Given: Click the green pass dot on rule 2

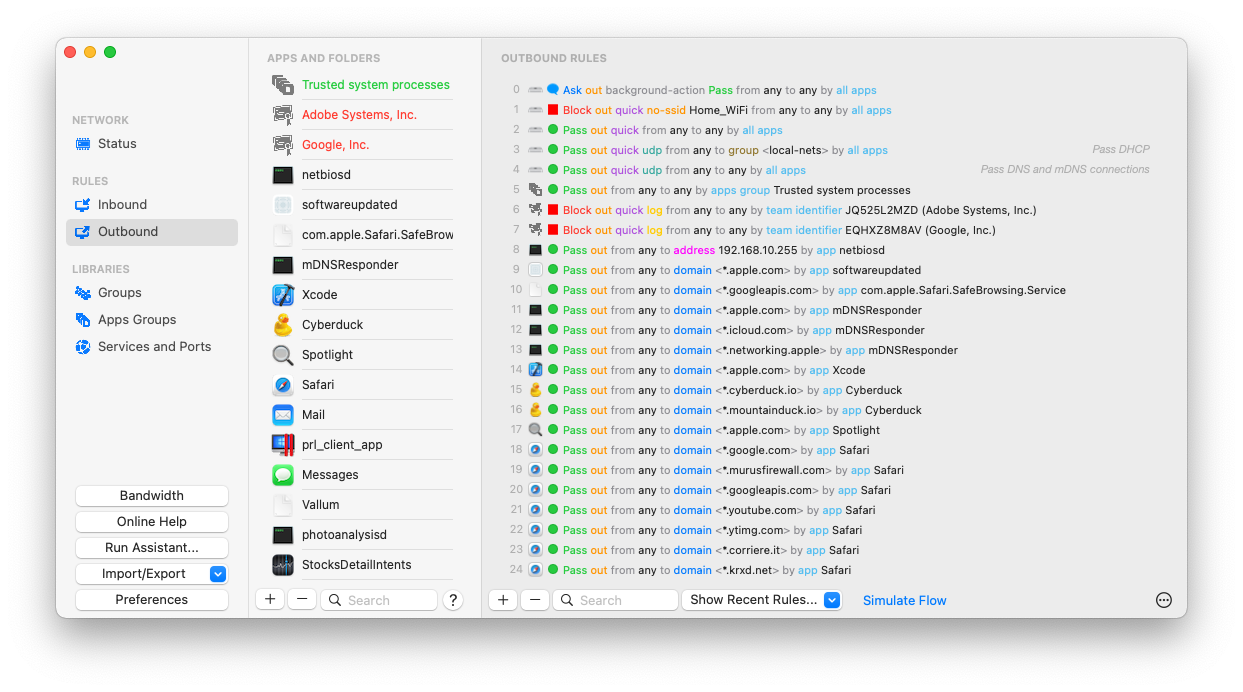Looking at the screenshot, I should coord(553,130).
